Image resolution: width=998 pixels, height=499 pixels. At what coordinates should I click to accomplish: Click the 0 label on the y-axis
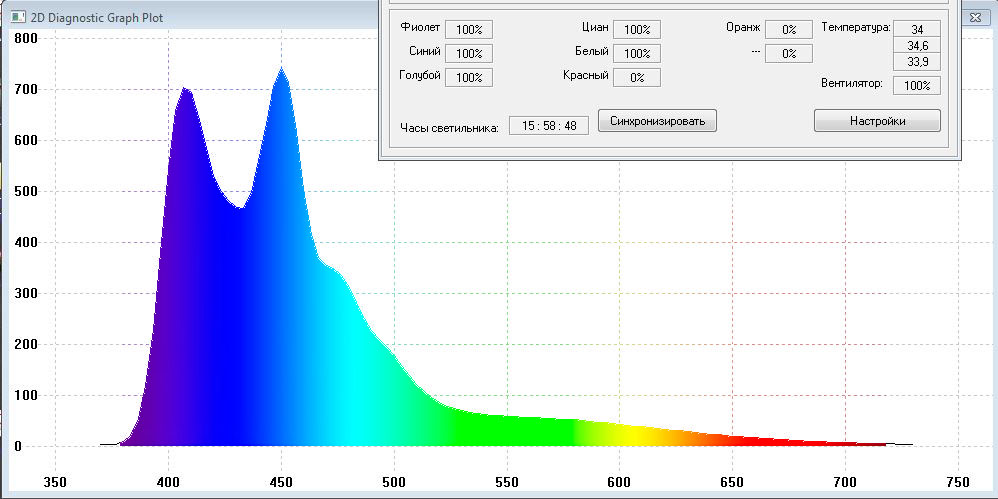(18, 446)
